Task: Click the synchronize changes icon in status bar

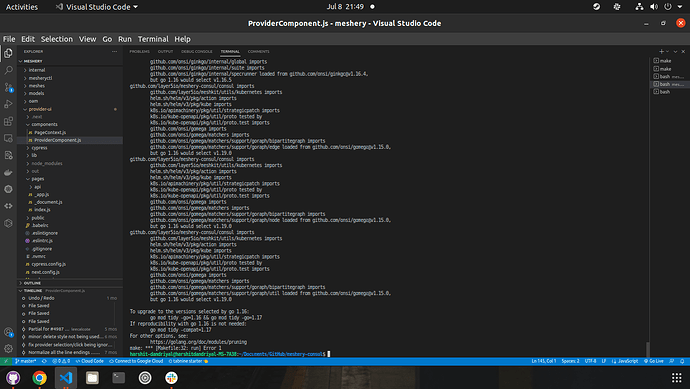Action: [x=44, y=361]
